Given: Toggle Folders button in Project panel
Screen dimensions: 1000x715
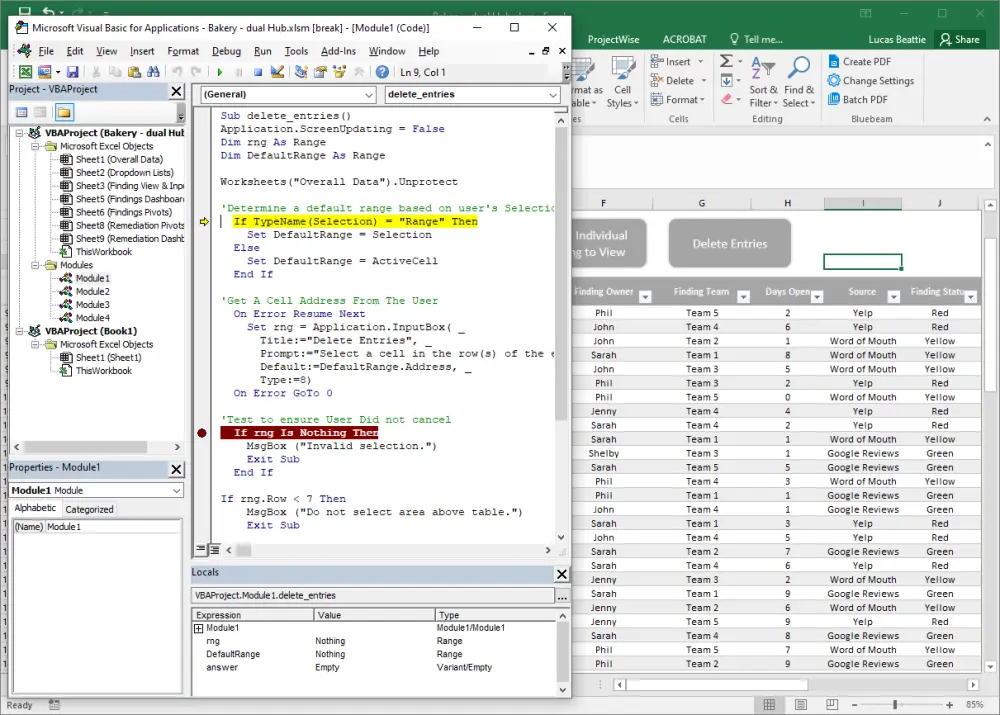Looking at the screenshot, I should (x=64, y=112).
